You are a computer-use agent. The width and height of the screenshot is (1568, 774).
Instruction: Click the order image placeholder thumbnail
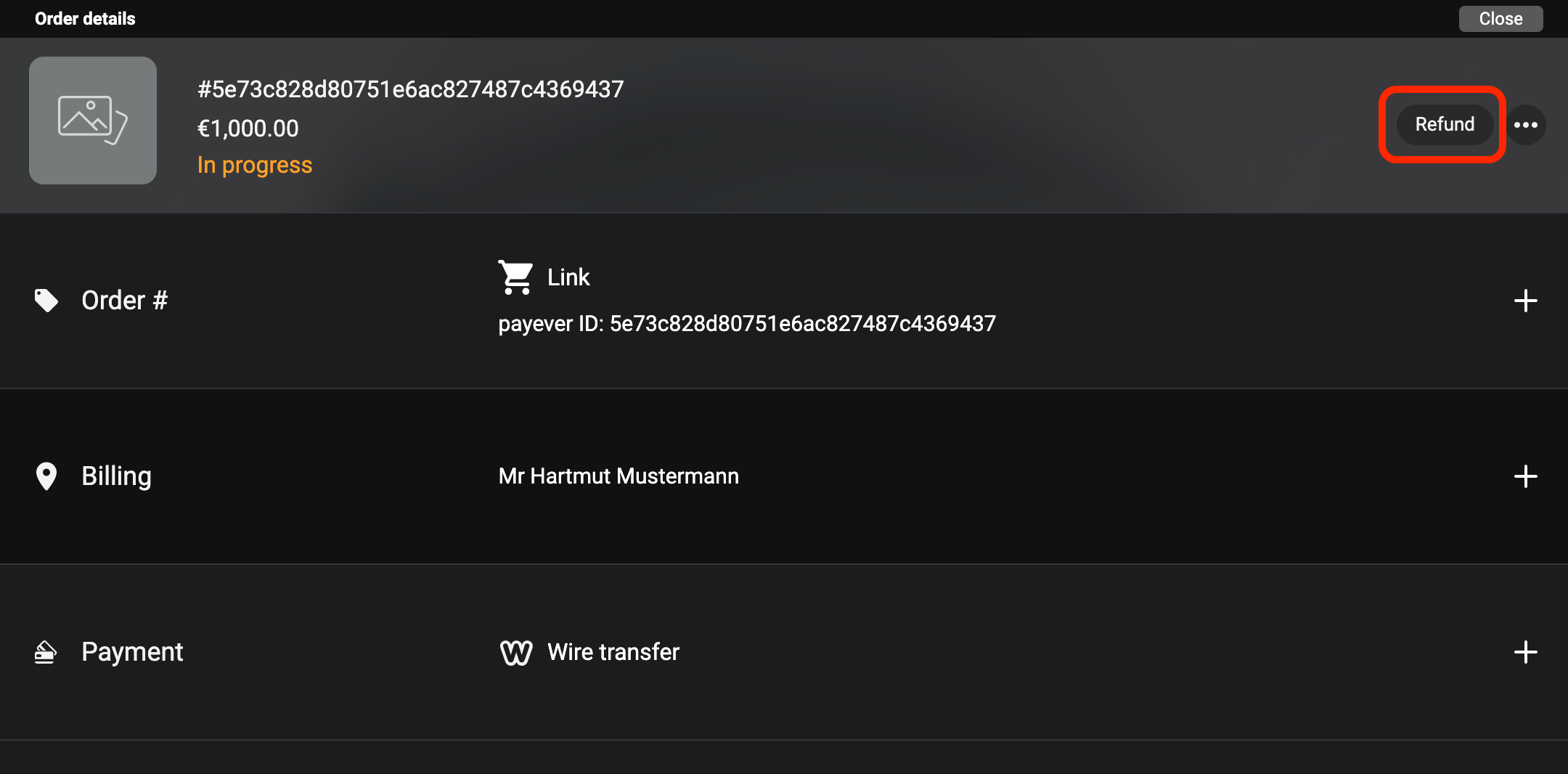[93, 121]
